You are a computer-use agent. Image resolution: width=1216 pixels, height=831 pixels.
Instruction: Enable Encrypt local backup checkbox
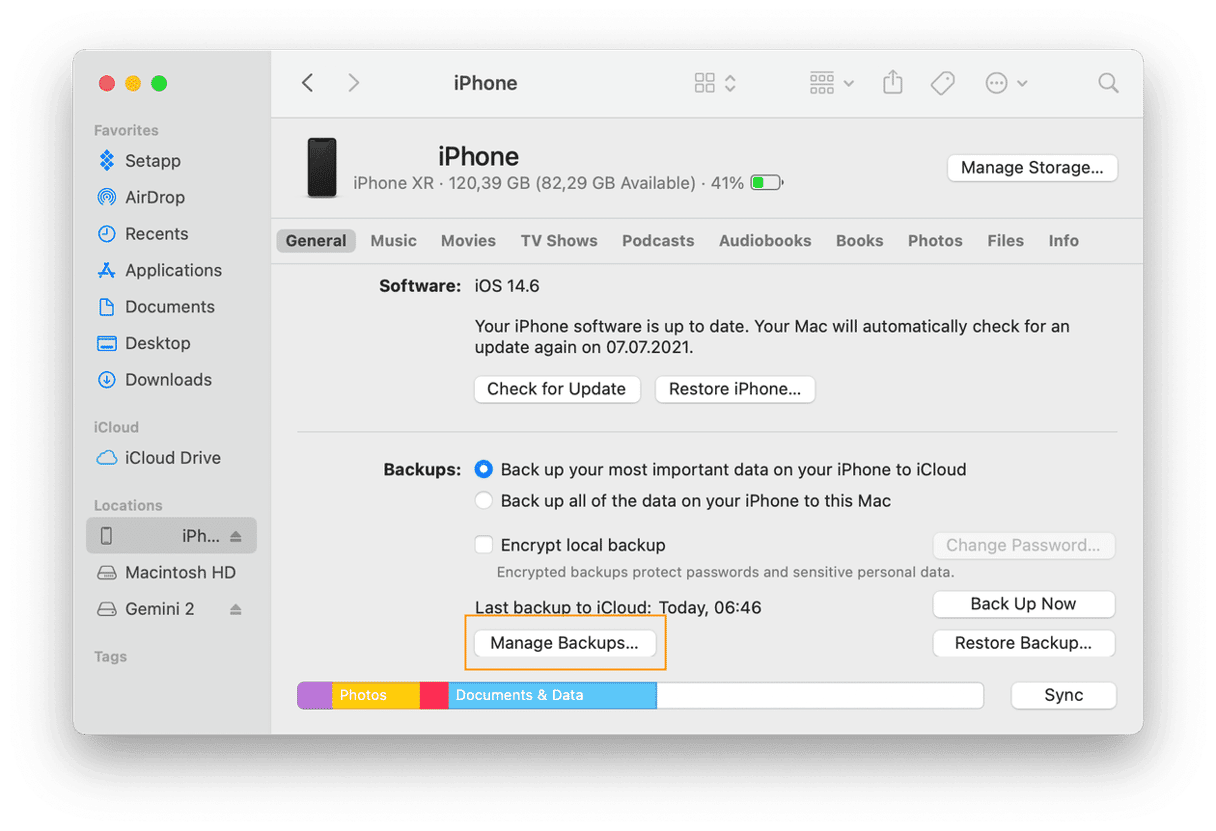(484, 545)
